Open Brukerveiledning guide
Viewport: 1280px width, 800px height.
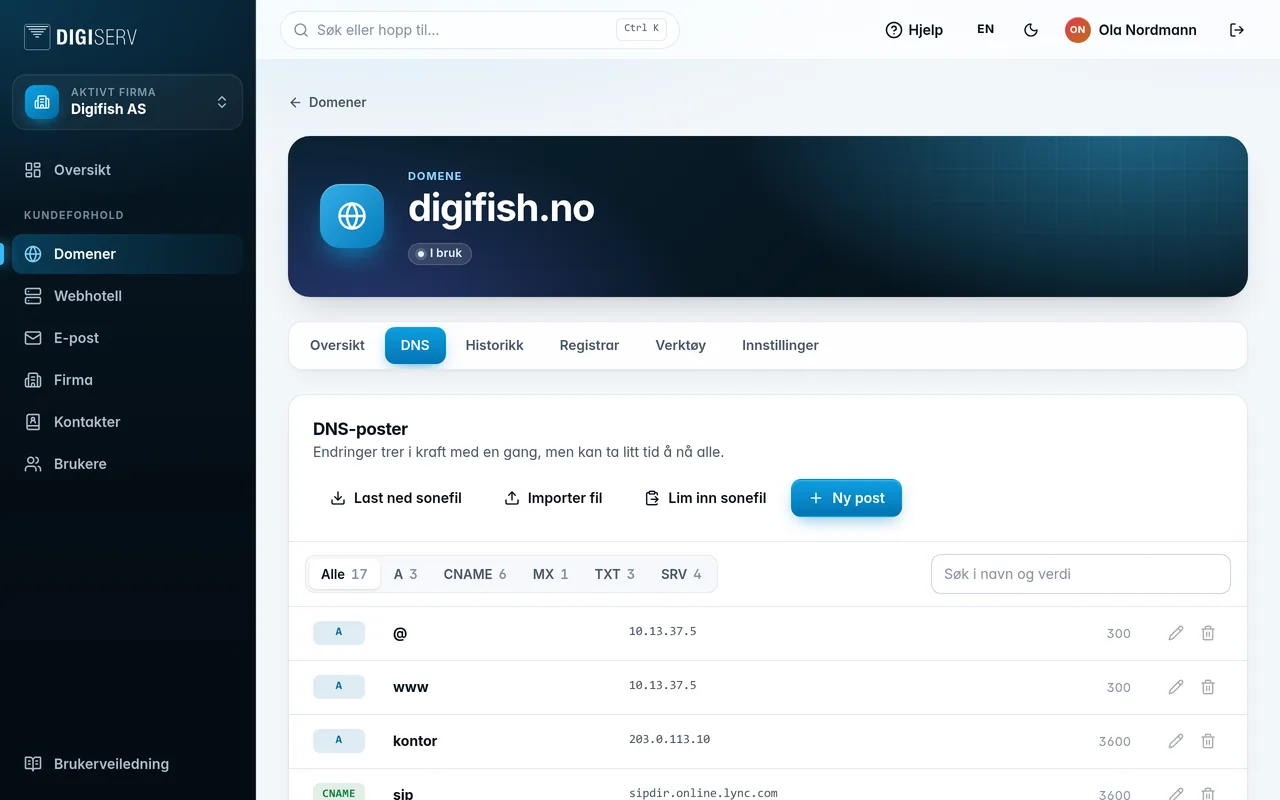tap(127, 764)
